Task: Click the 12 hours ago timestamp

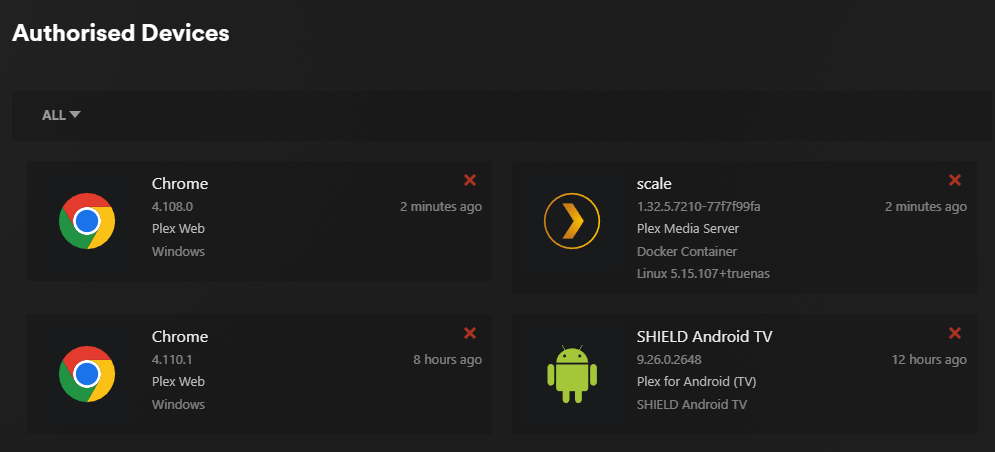Action: click(x=929, y=359)
